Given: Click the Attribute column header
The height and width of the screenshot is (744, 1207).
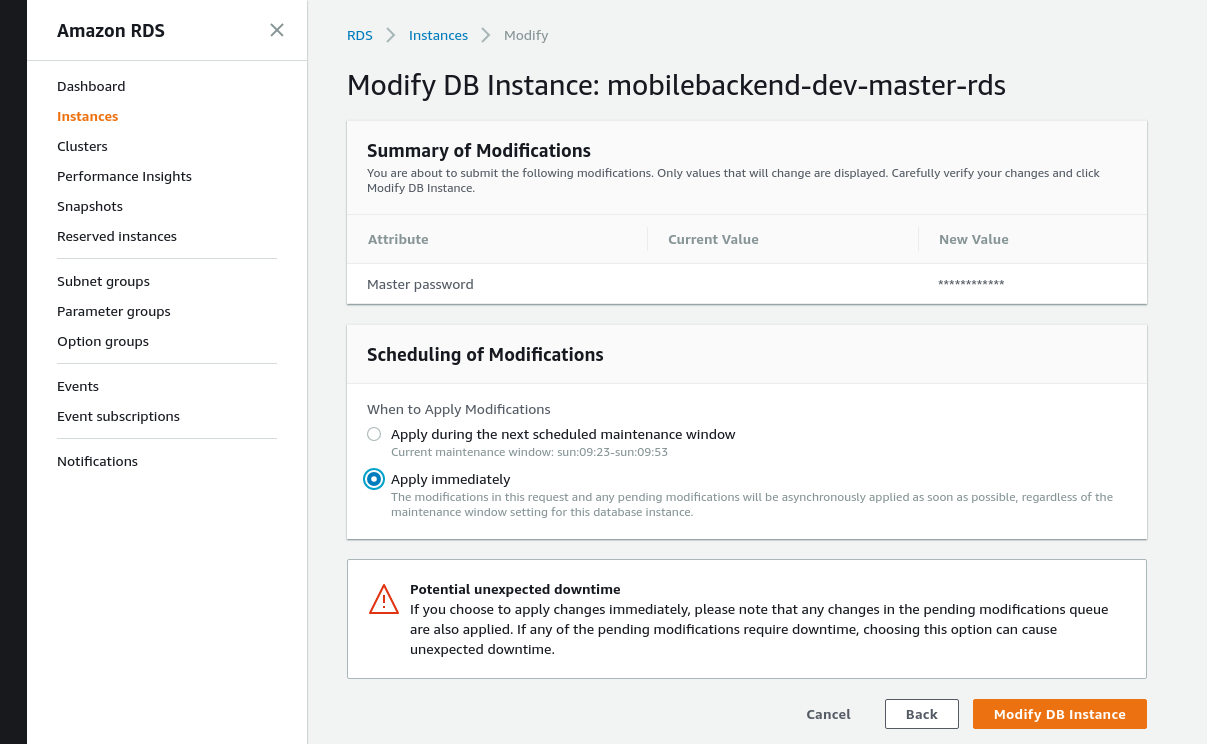Looking at the screenshot, I should coord(398,239).
